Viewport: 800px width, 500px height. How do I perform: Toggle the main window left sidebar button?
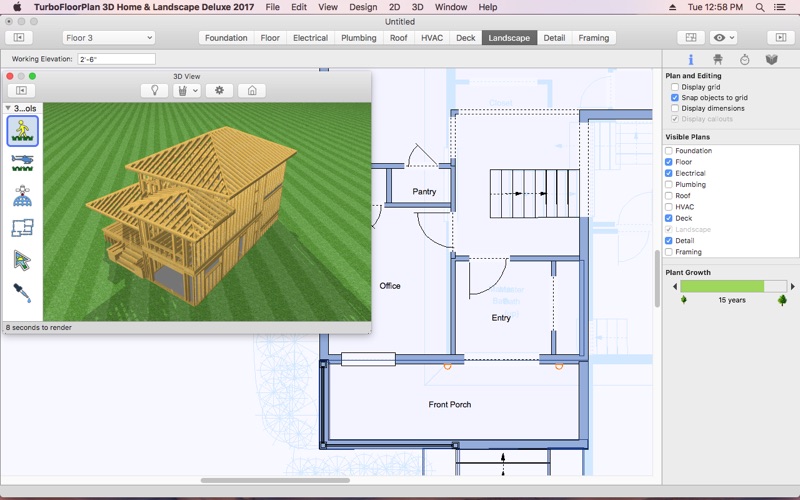[18, 37]
